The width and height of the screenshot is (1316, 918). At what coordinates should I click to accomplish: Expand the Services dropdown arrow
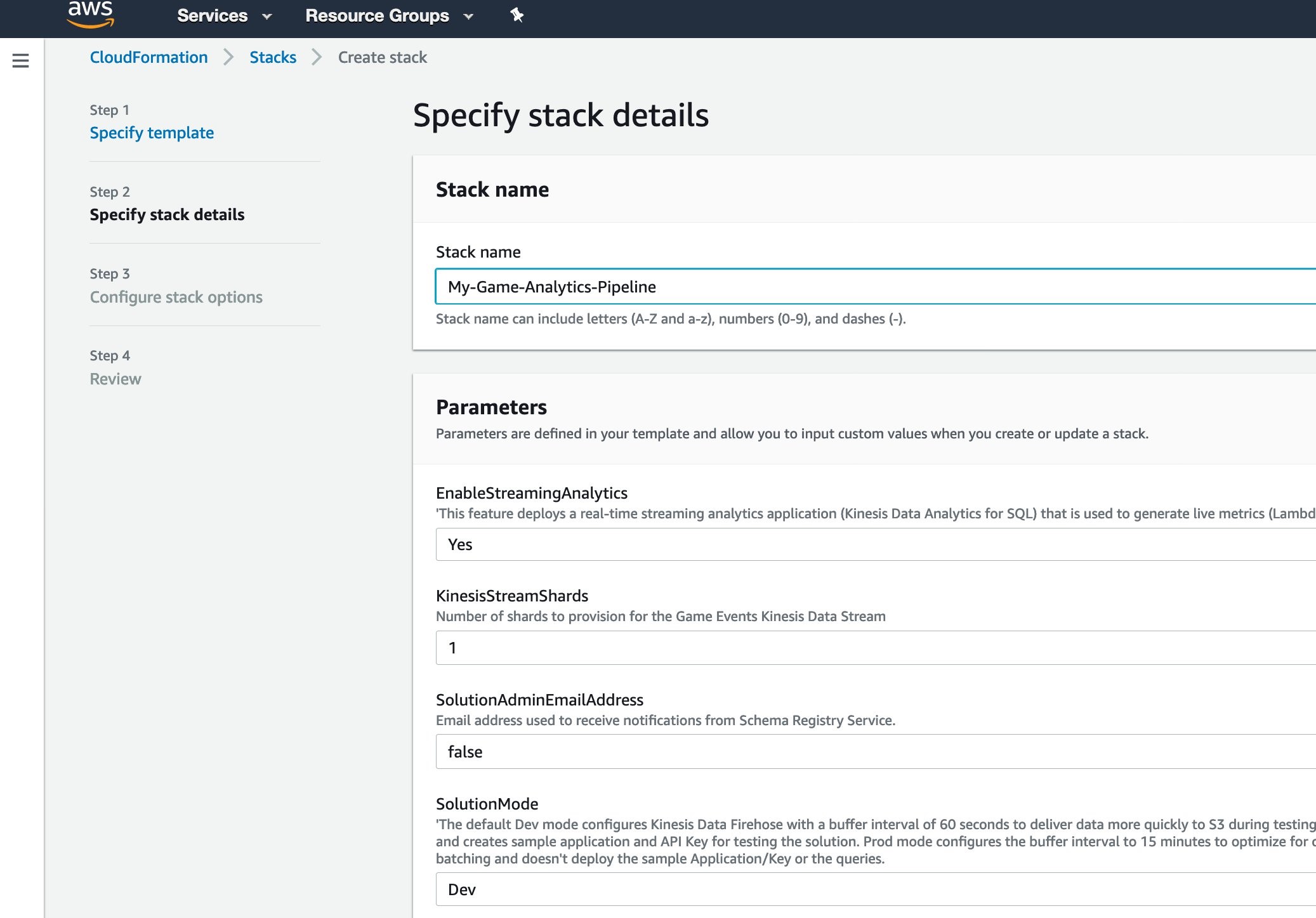coord(267,16)
